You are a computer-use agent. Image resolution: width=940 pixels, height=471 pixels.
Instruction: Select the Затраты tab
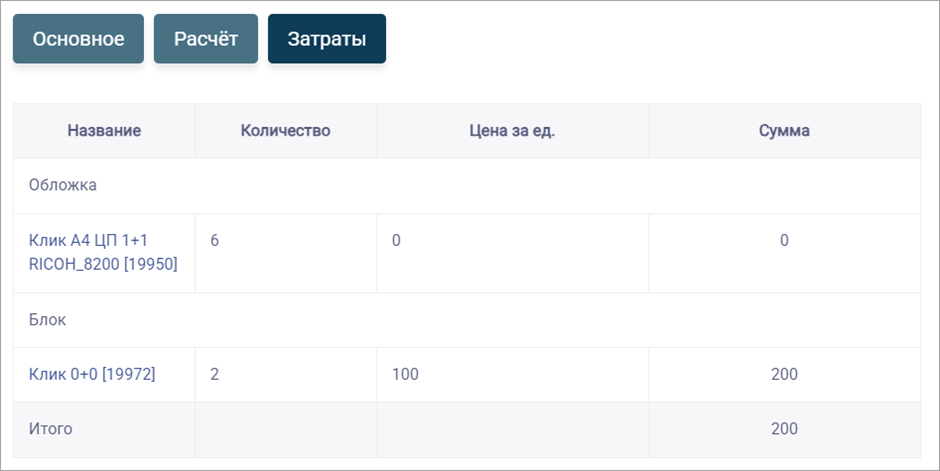[327, 39]
